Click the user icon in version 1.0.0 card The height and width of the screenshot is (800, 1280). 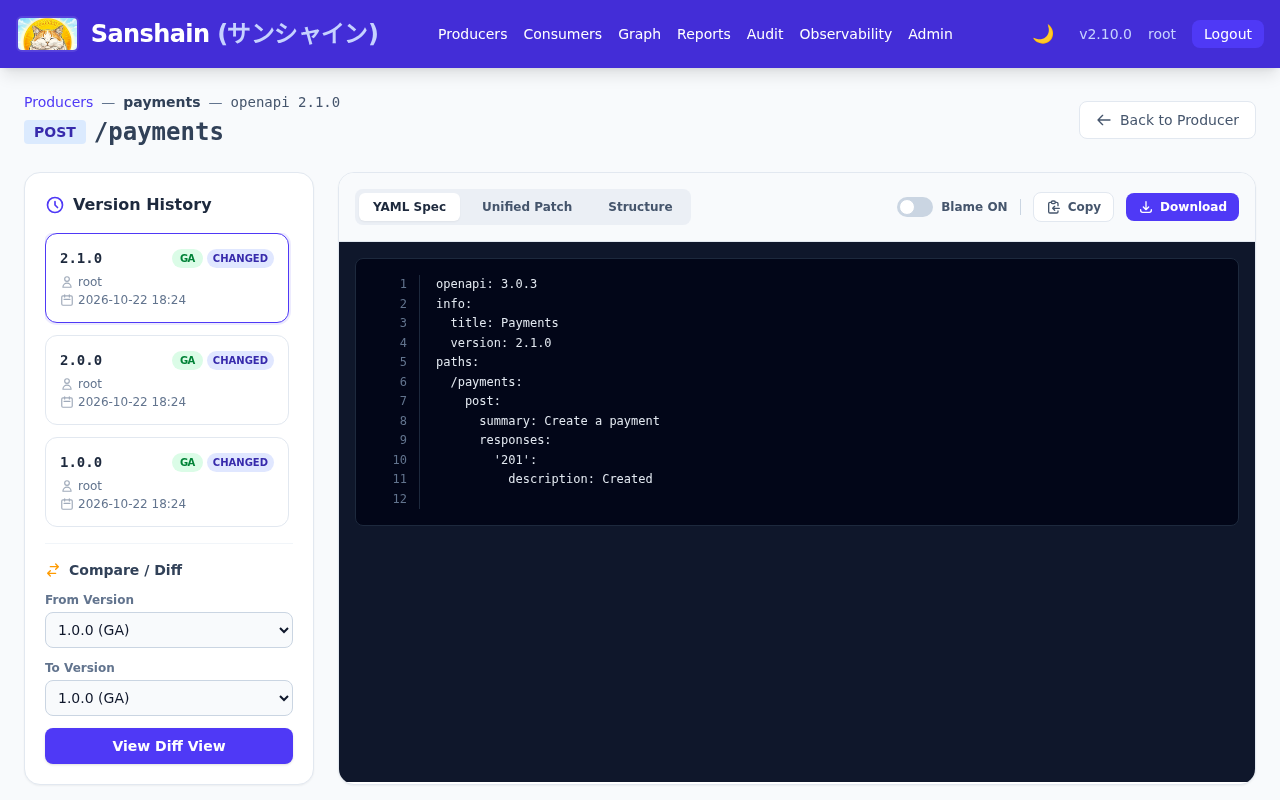click(67, 486)
